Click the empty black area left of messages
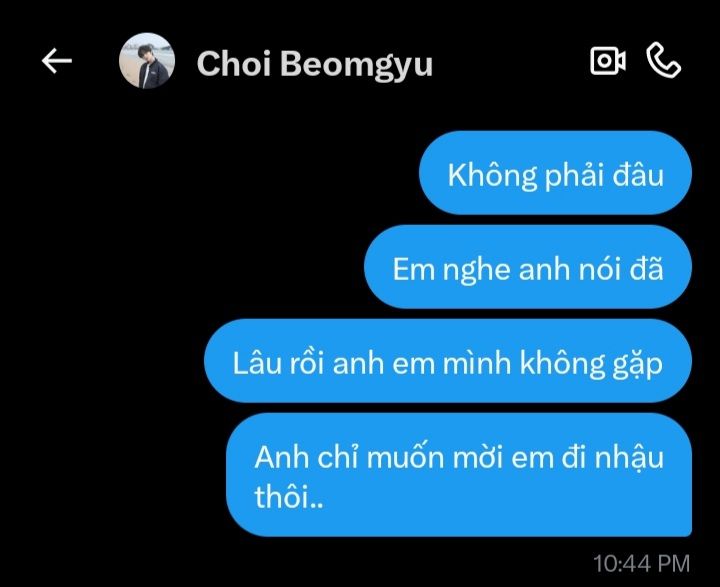 click(101, 322)
